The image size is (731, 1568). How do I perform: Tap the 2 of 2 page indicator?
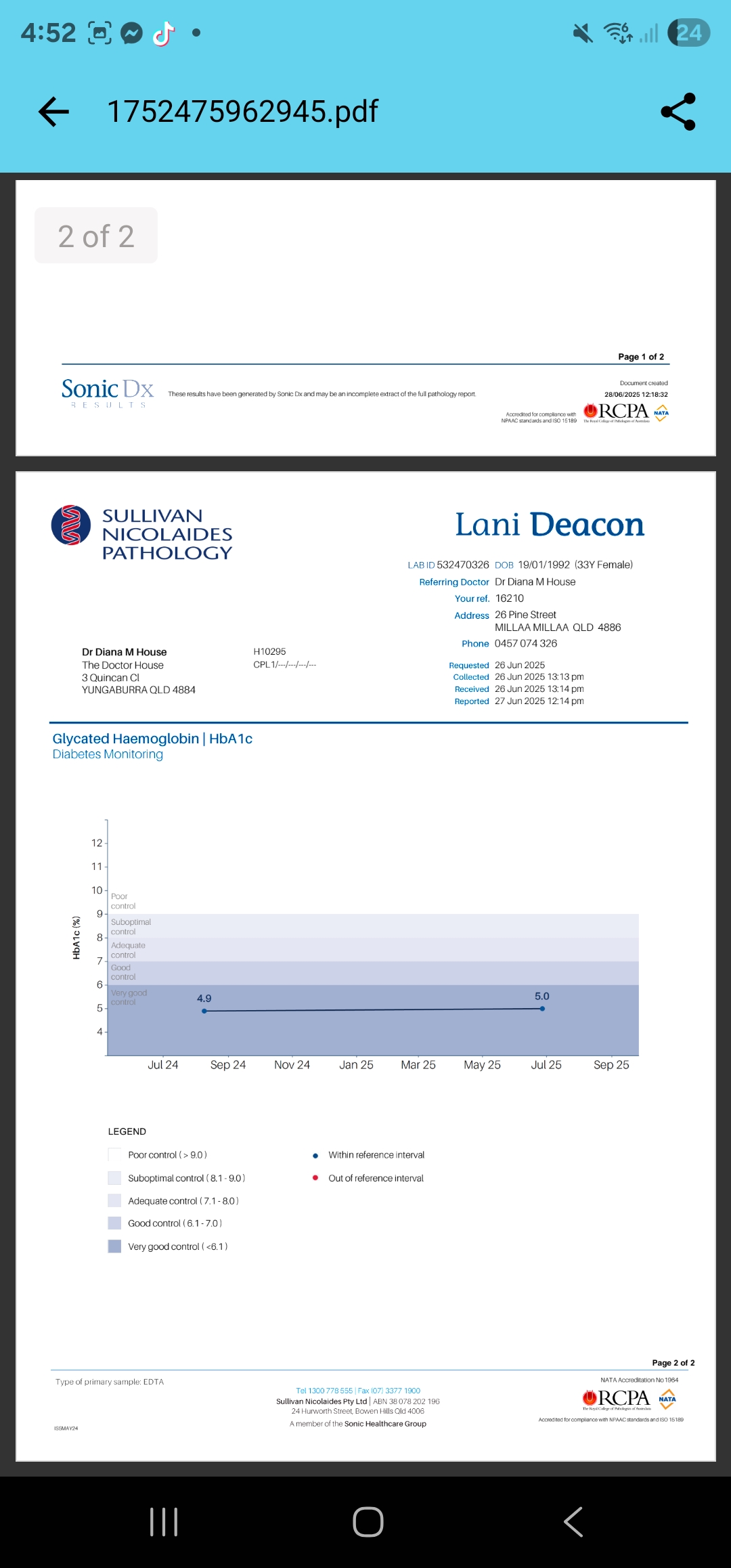pos(96,236)
